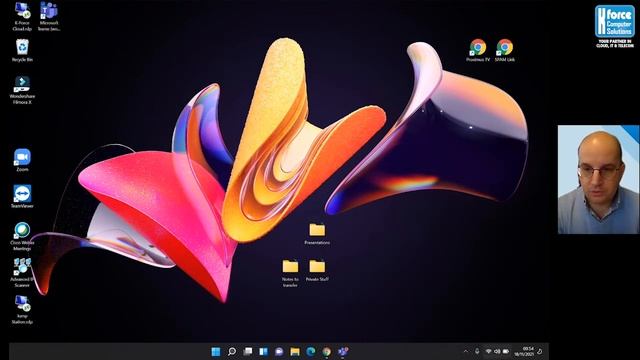Click the battery tray icon
The width and height of the screenshot is (640, 360).
[506, 351]
